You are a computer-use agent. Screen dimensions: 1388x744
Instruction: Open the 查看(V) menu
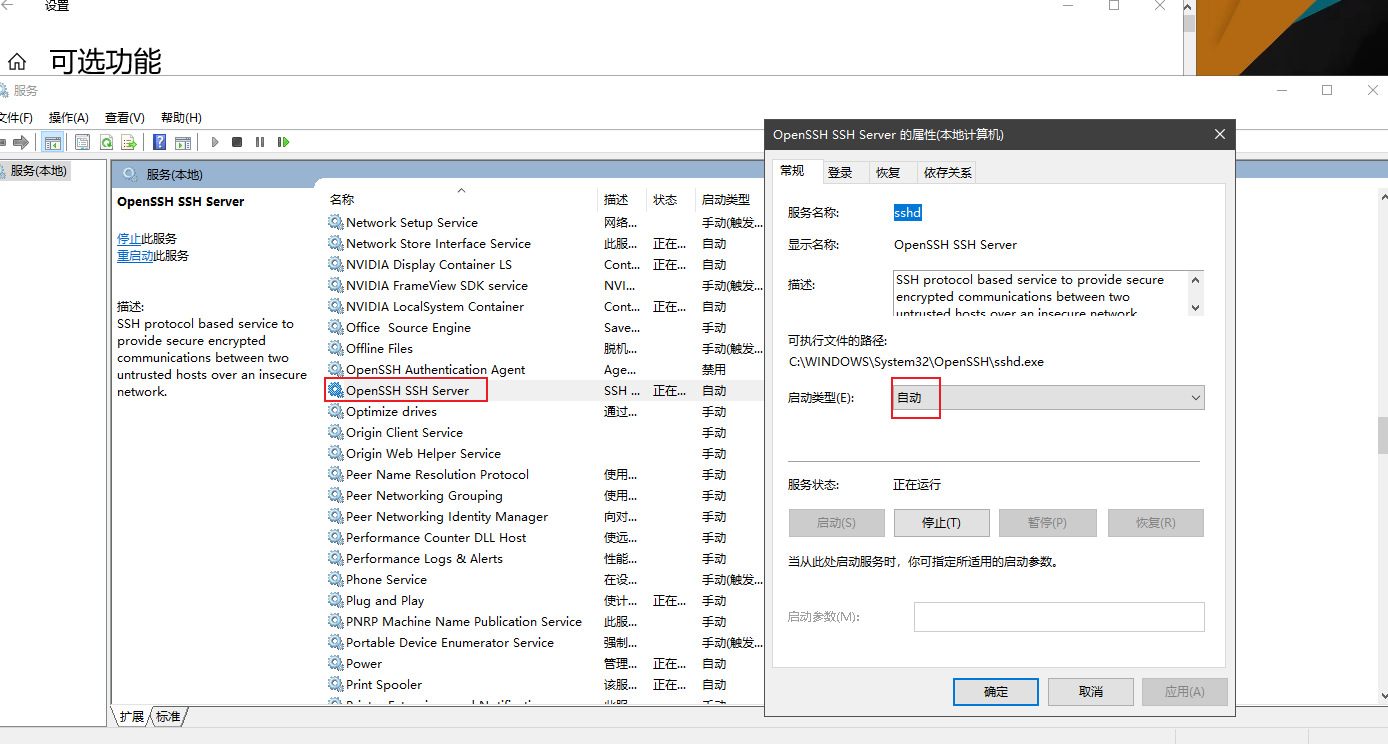click(x=124, y=117)
